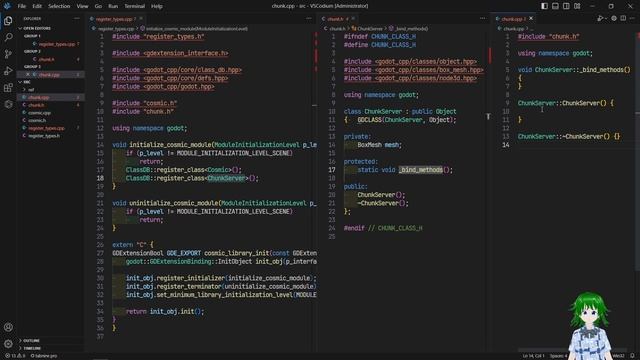
Task: Open the Extensions view
Action: point(8,87)
